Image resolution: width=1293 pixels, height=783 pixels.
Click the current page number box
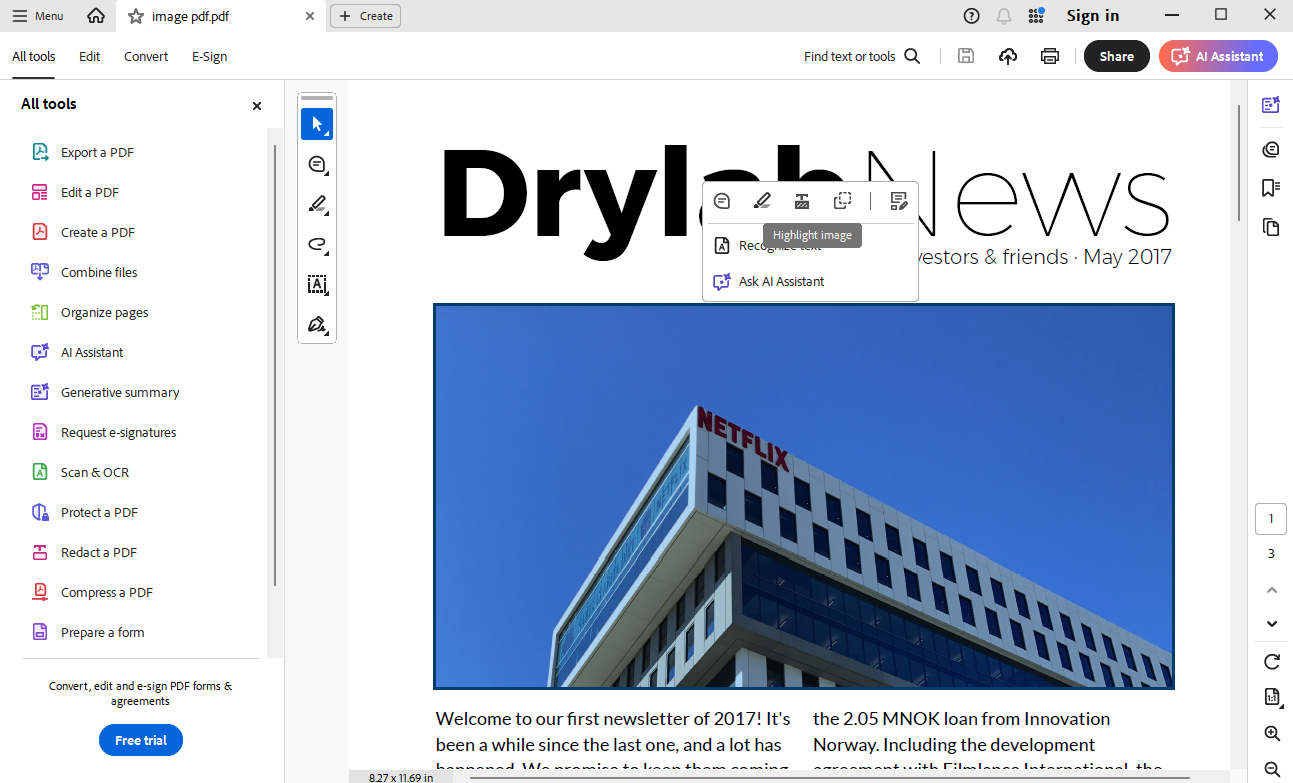pyautogui.click(x=1271, y=519)
